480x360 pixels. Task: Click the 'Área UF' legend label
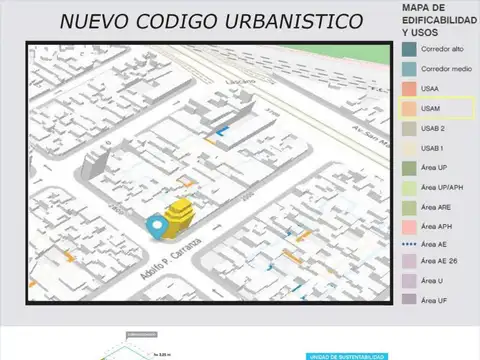click(x=434, y=300)
